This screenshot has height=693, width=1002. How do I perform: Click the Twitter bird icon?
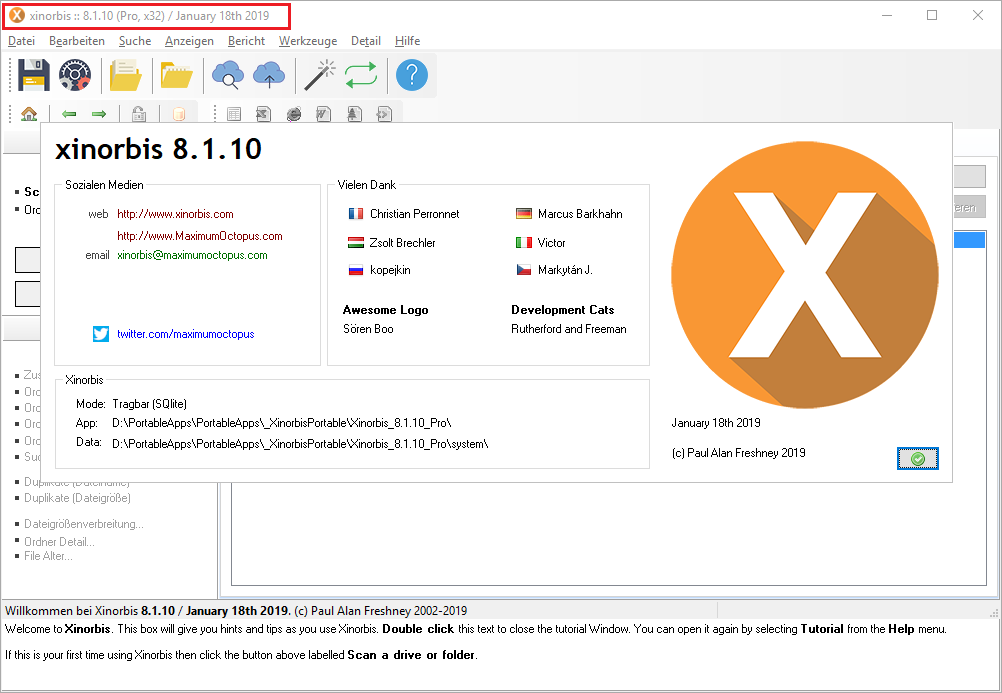coord(101,334)
